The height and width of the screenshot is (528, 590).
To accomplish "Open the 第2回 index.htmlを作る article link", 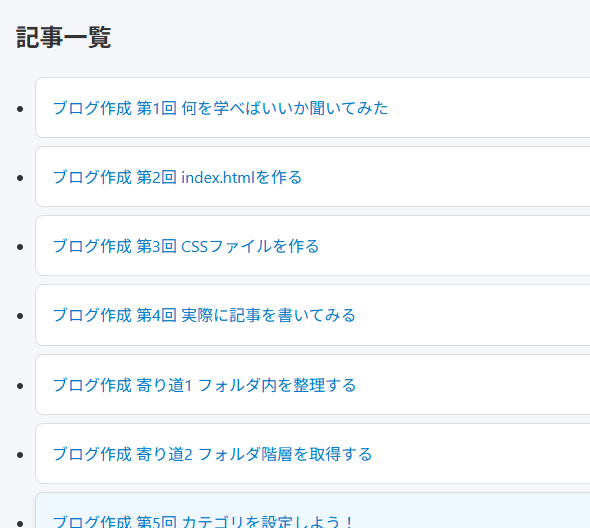I will pyautogui.click(x=177, y=177).
